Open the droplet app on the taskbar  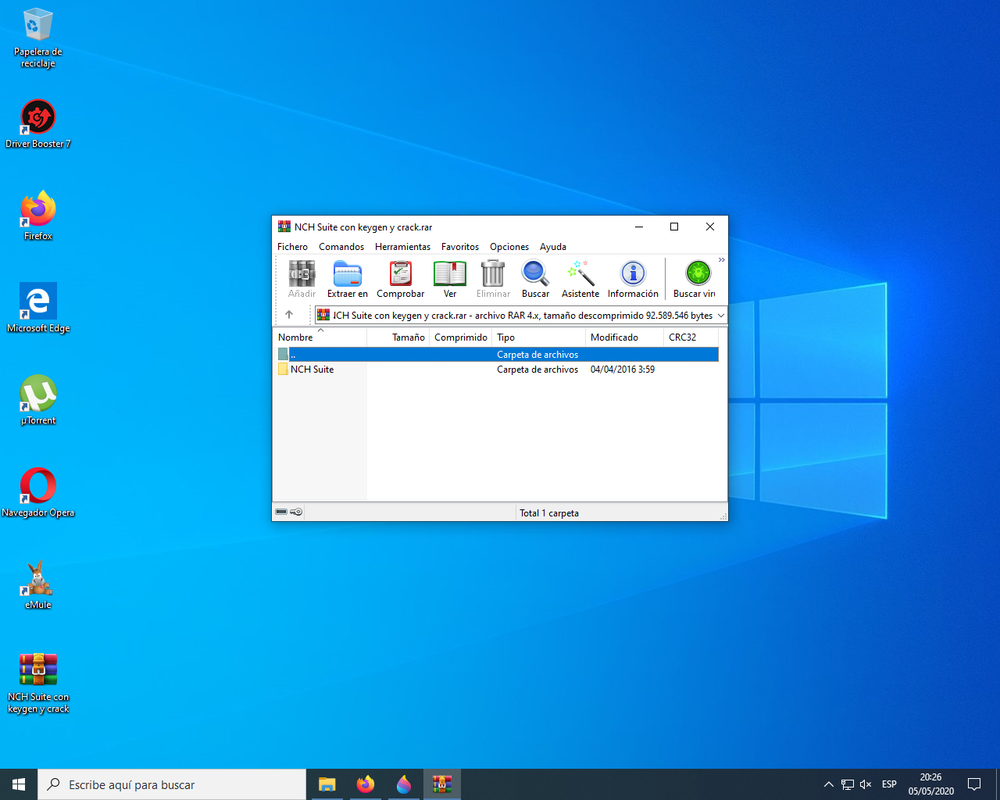404,784
